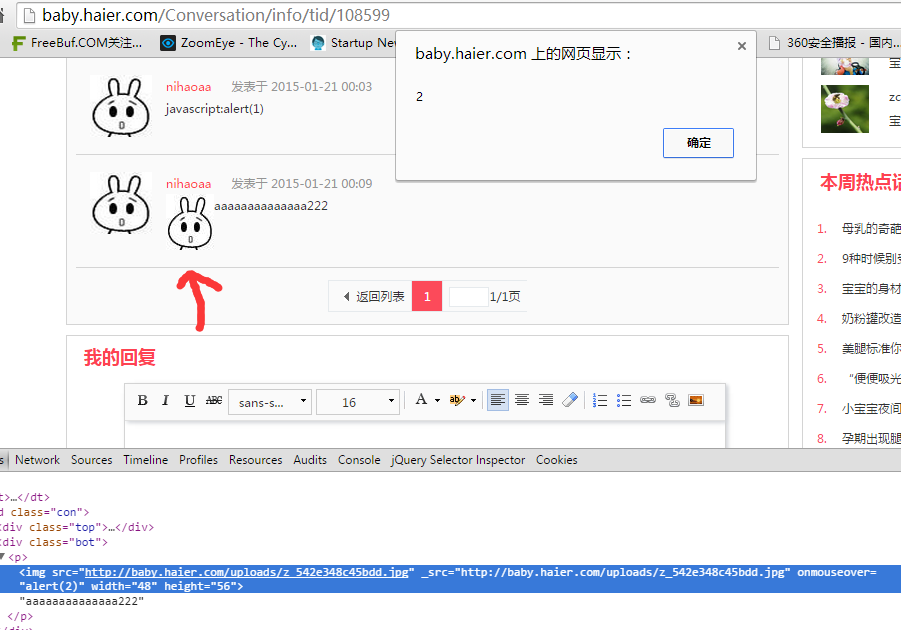The height and width of the screenshot is (630, 901).
Task: Open the Startup News bookmark
Action: point(353,43)
